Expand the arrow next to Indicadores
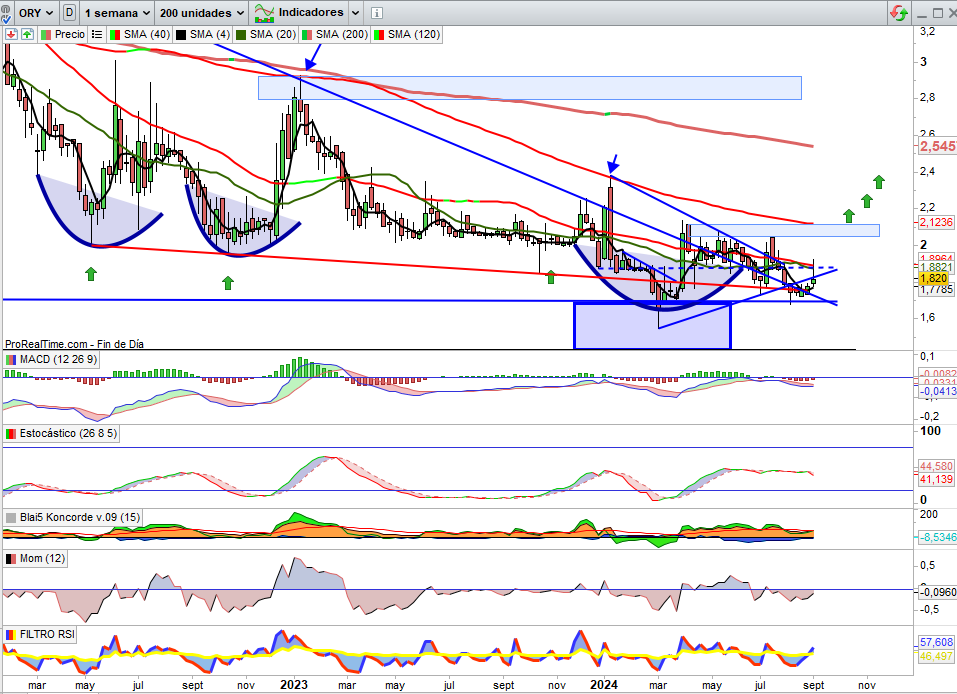The width and height of the screenshot is (957, 694). pos(355,13)
